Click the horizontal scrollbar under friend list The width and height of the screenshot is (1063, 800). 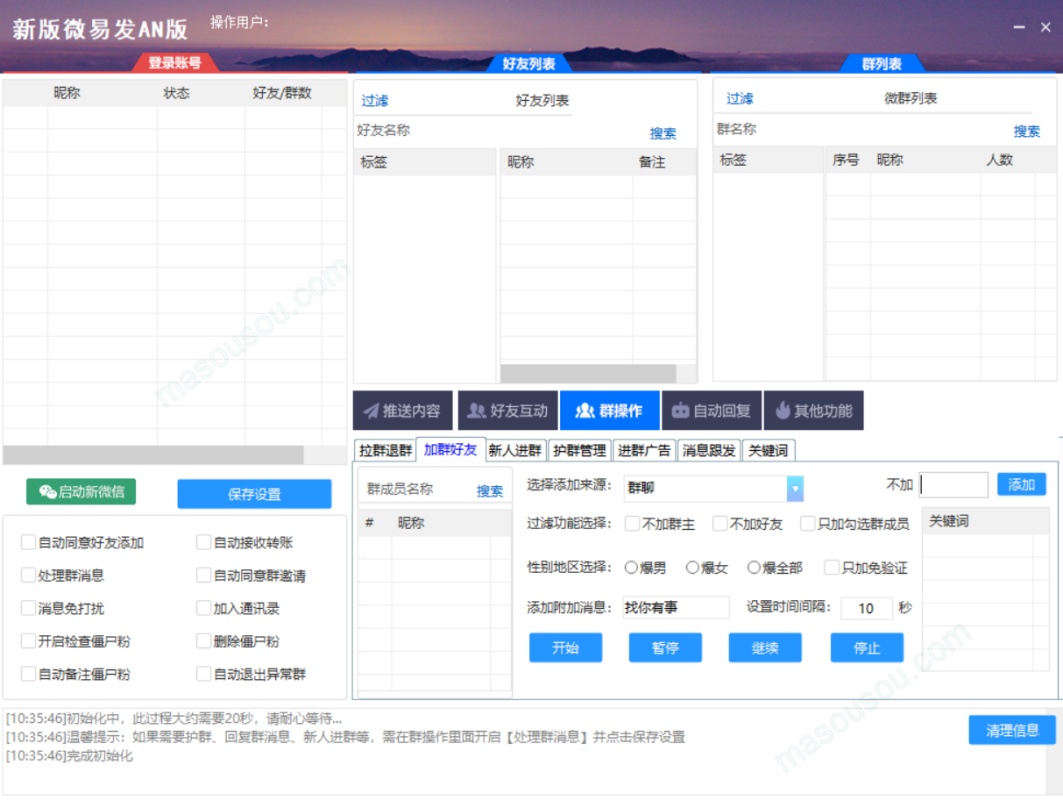coord(588,374)
